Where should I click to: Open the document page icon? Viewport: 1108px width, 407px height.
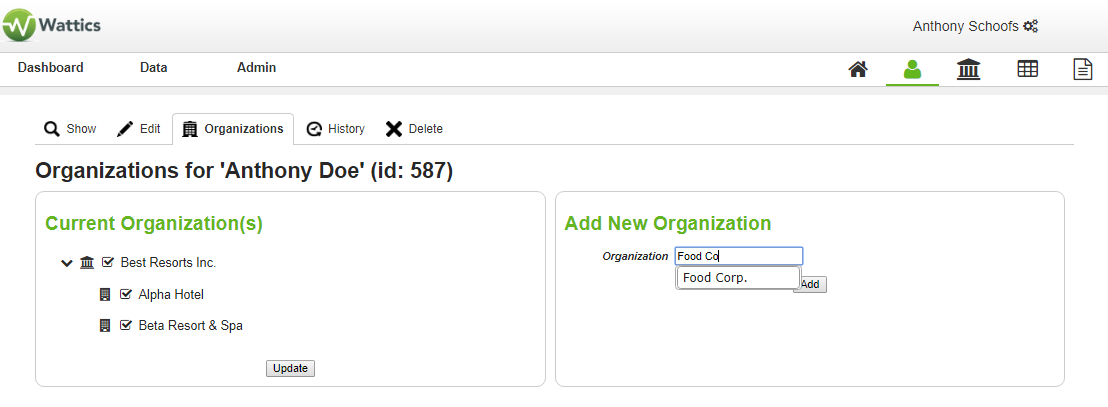[1083, 69]
